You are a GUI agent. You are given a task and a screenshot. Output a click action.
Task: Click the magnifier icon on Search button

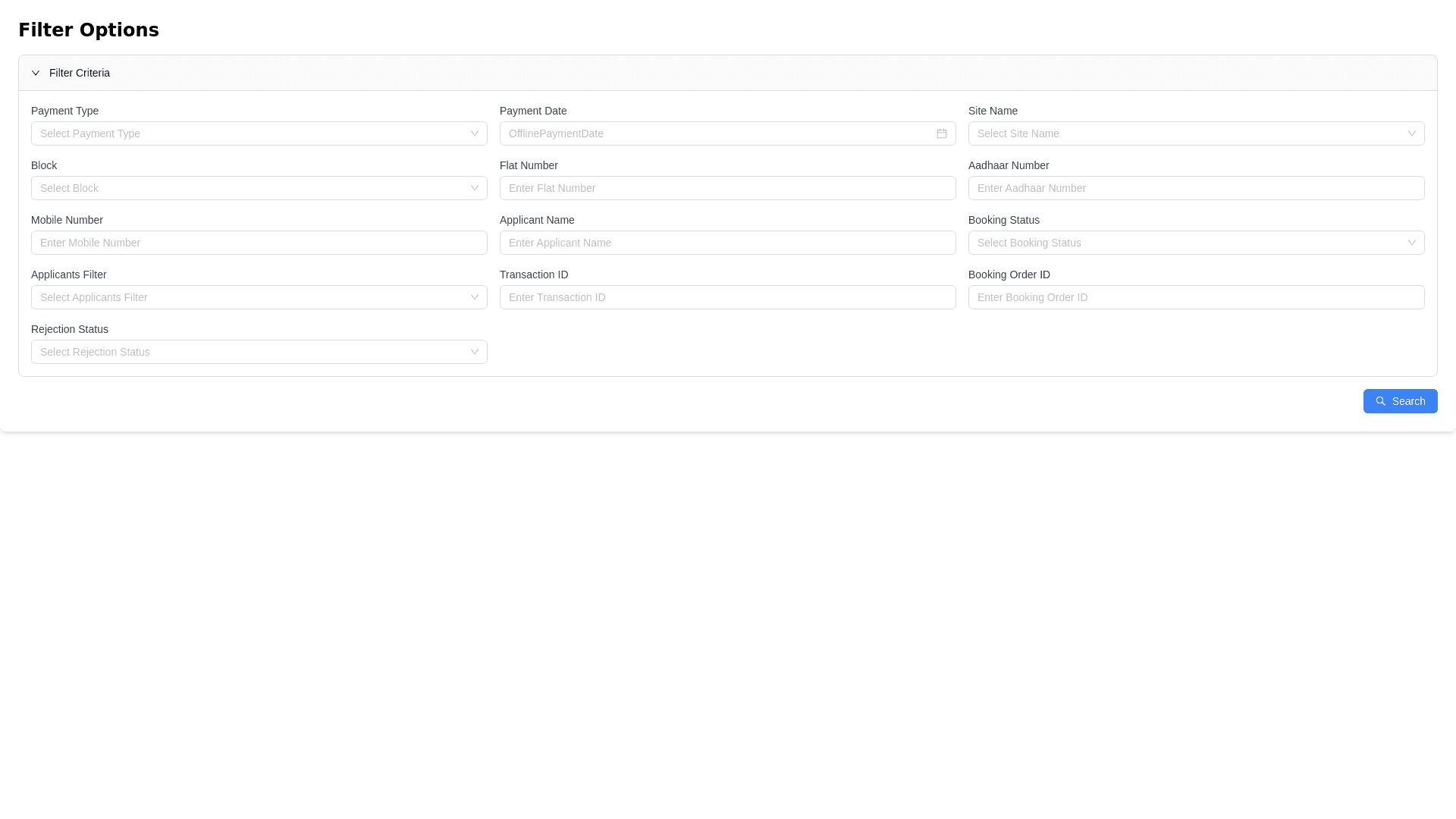pos(1380,401)
